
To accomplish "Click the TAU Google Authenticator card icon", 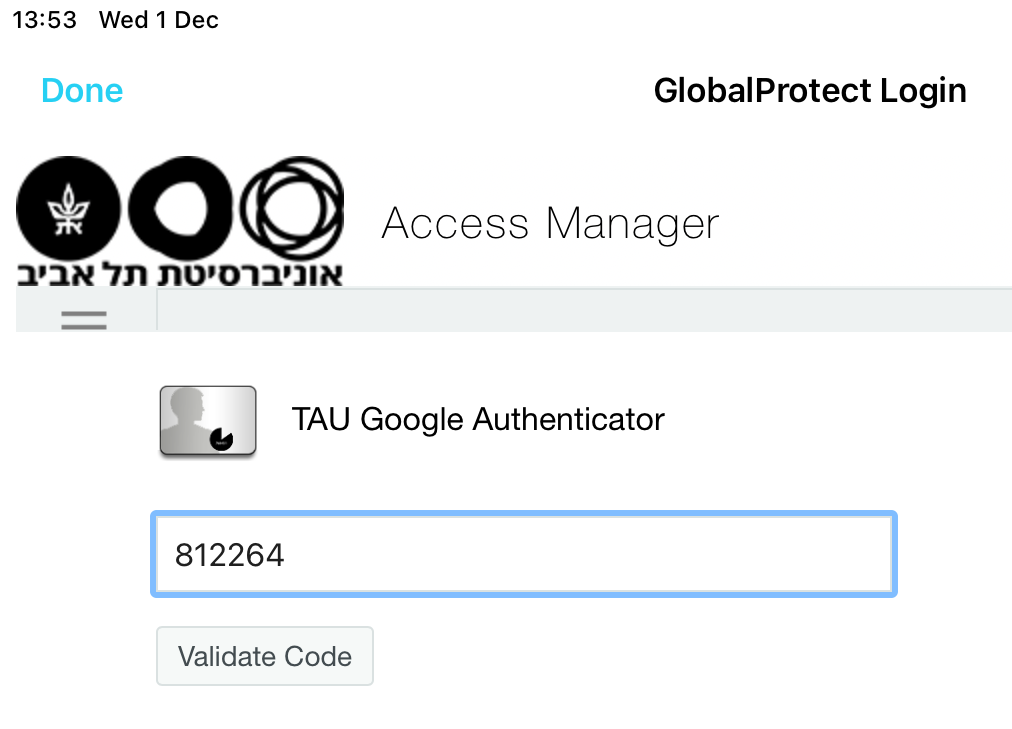I will click(208, 421).
